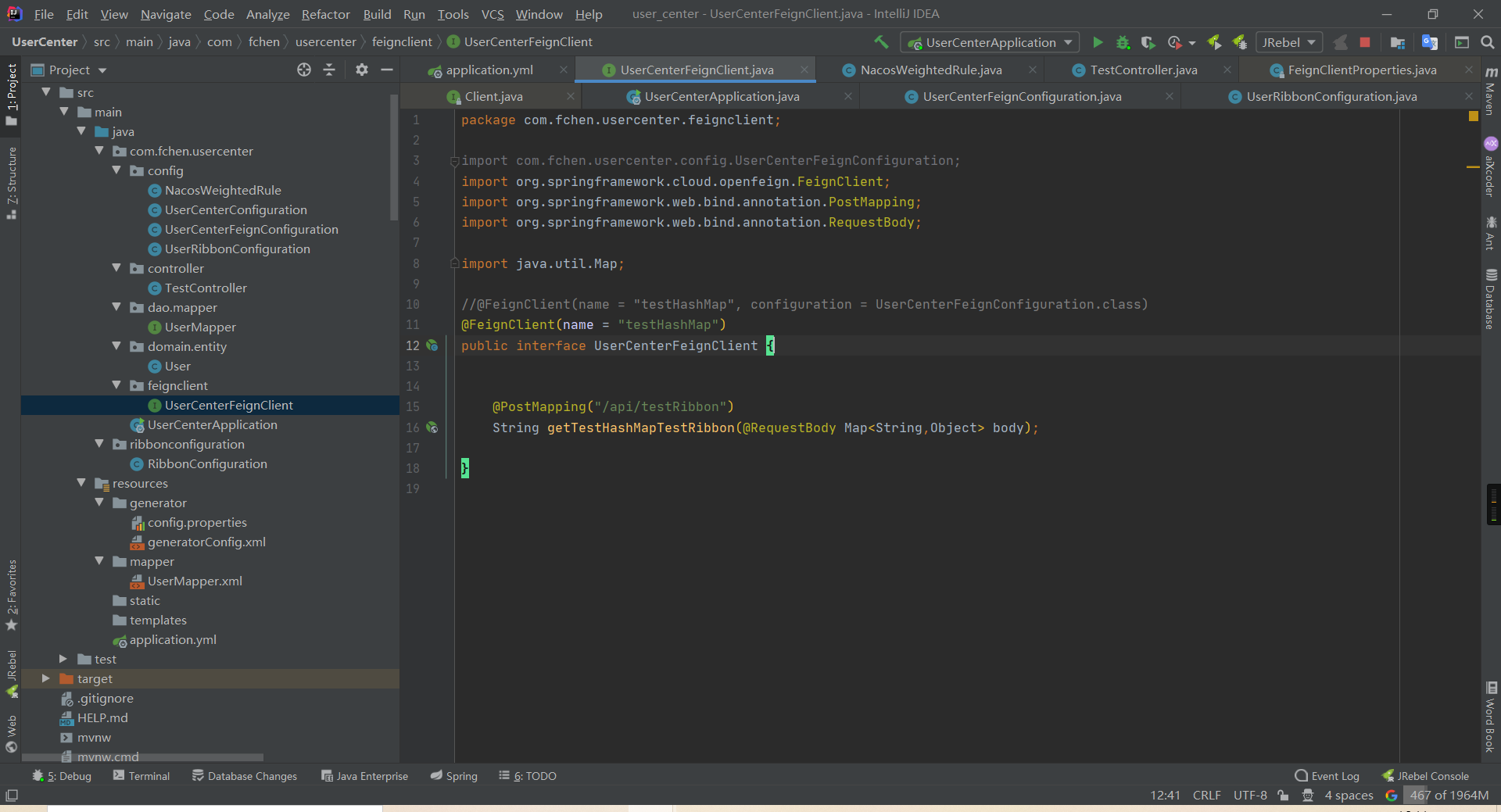Image resolution: width=1501 pixels, height=812 pixels.
Task: Open the Terminal tool window
Action: (142, 775)
